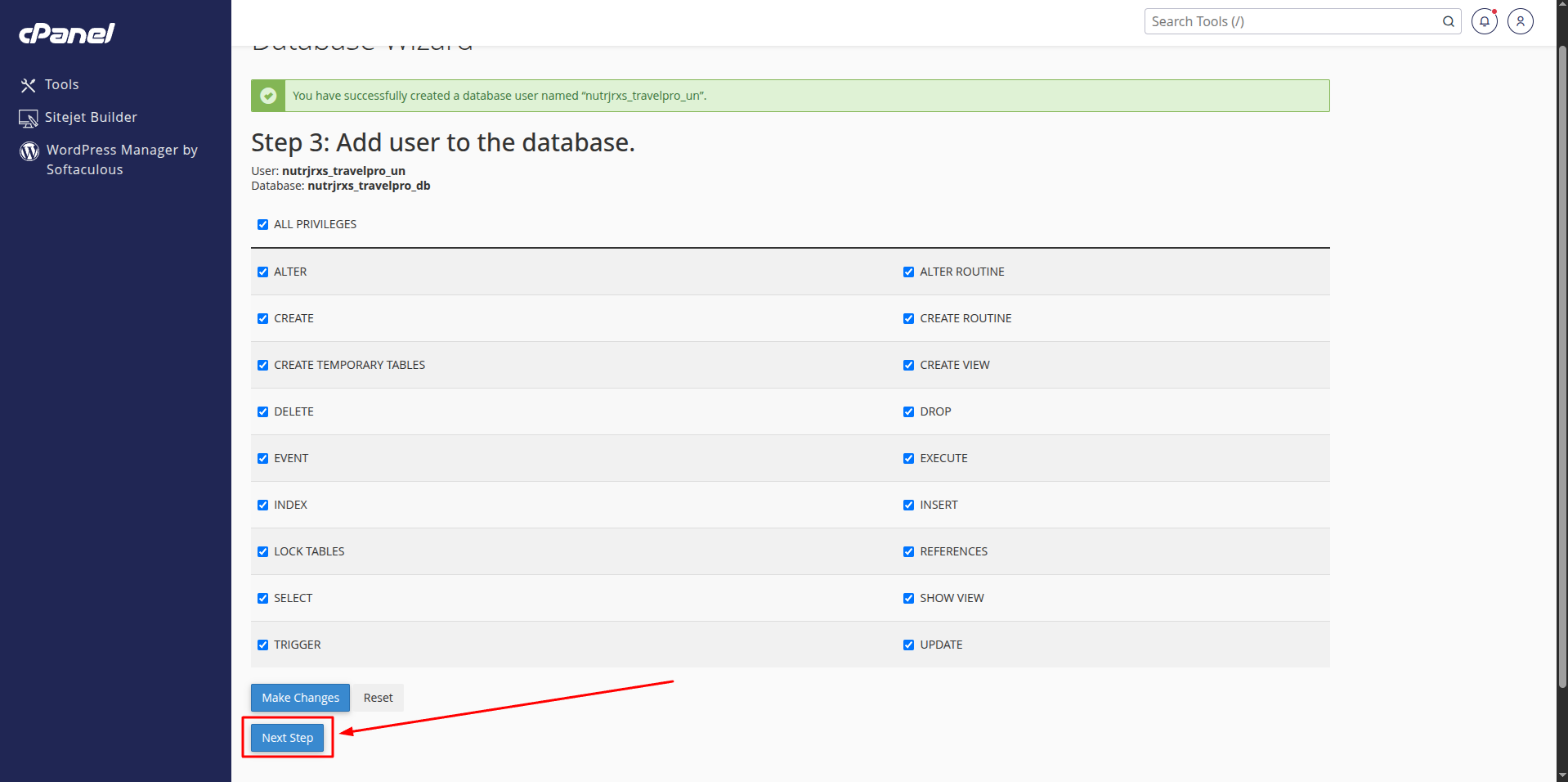This screenshot has height=782, width=1568.
Task: Open WordPress Manager by Softaculous
Action: [x=122, y=160]
